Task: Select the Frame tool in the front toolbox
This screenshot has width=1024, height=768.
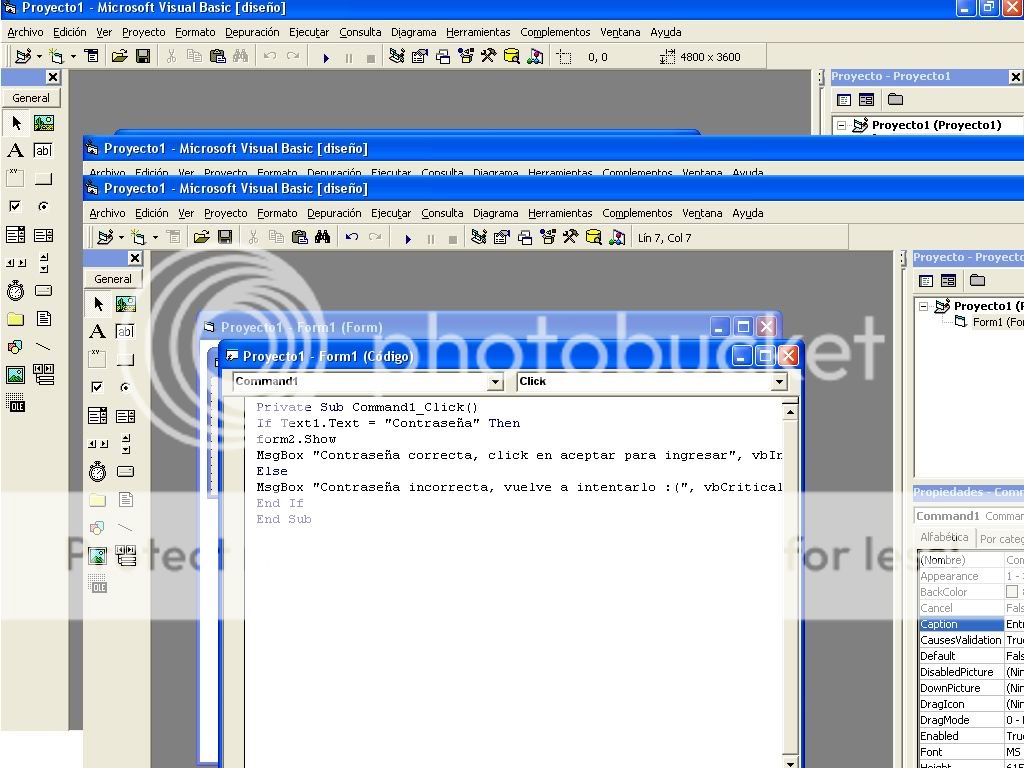Action: pyautogui.click(x=97, y=360)
